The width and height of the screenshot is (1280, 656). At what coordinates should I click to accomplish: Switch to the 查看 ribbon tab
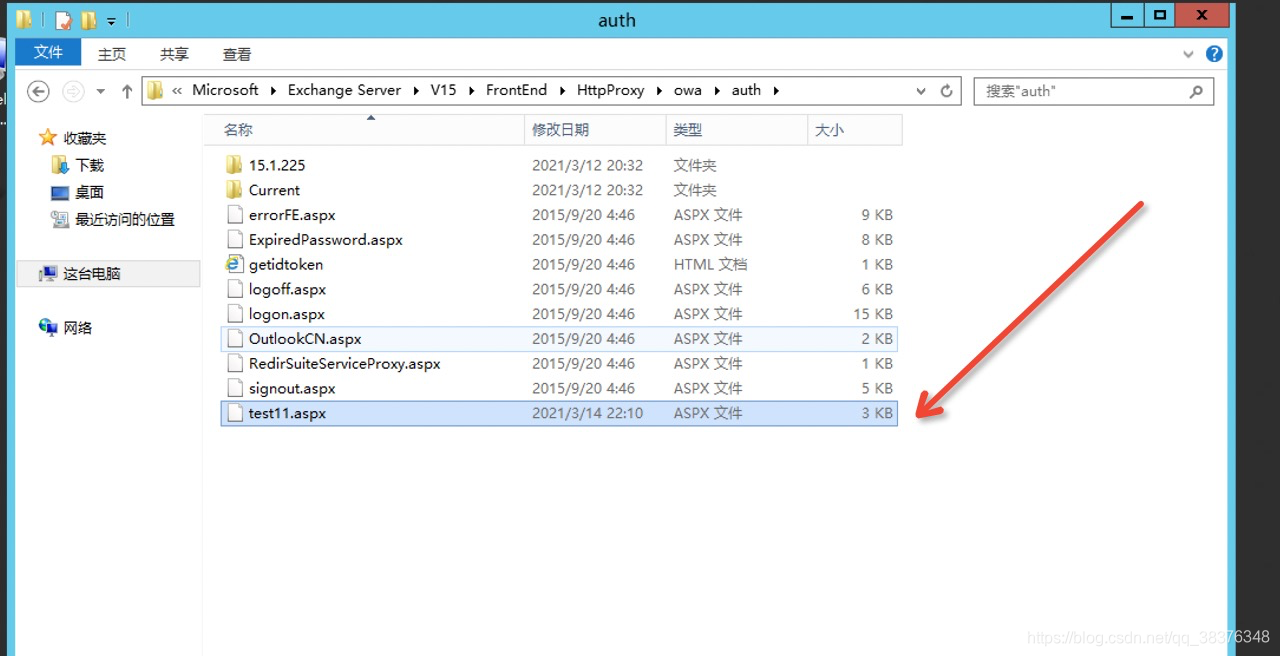click(x=237, y=54)
